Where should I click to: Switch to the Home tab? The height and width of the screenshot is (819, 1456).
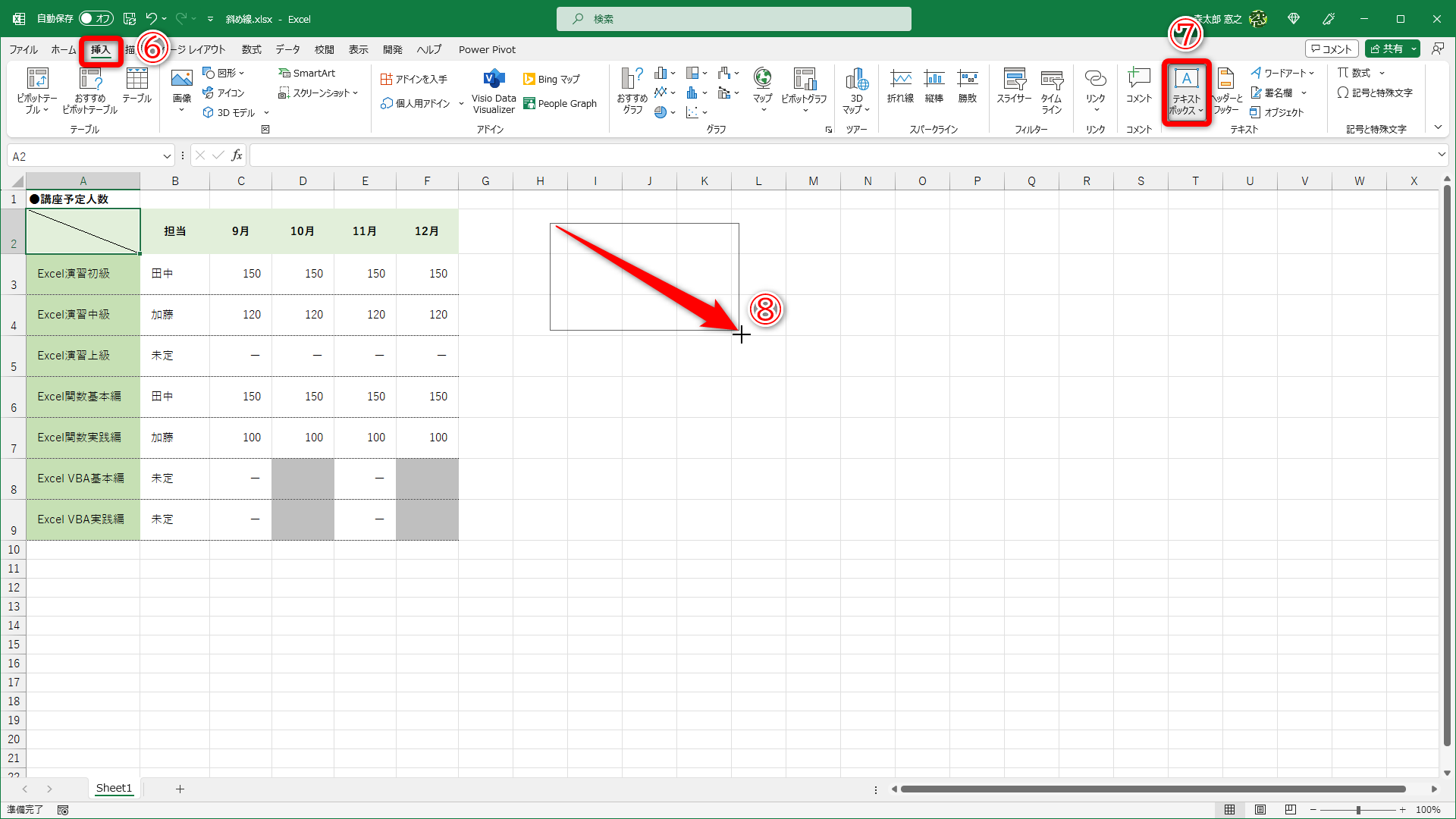tap(63, 50)
